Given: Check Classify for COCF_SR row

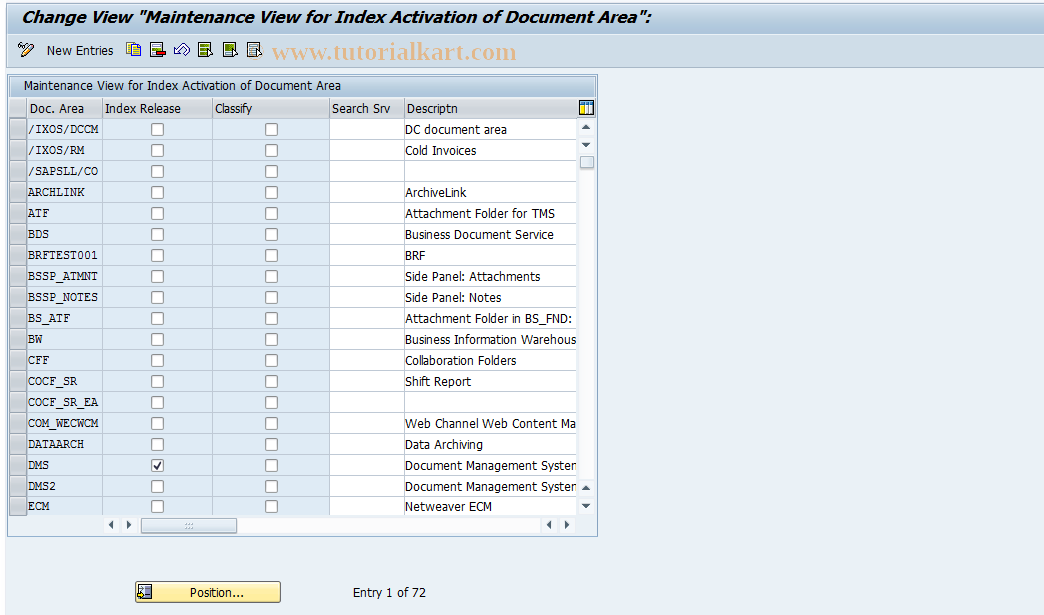Looking at the screenshot, I should click(271, 381).
